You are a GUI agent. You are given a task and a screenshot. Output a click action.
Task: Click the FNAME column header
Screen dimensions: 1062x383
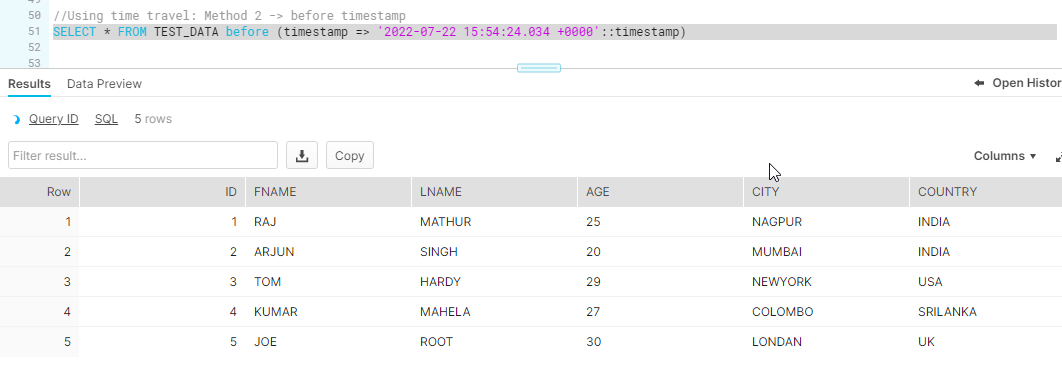pos(328,192)
